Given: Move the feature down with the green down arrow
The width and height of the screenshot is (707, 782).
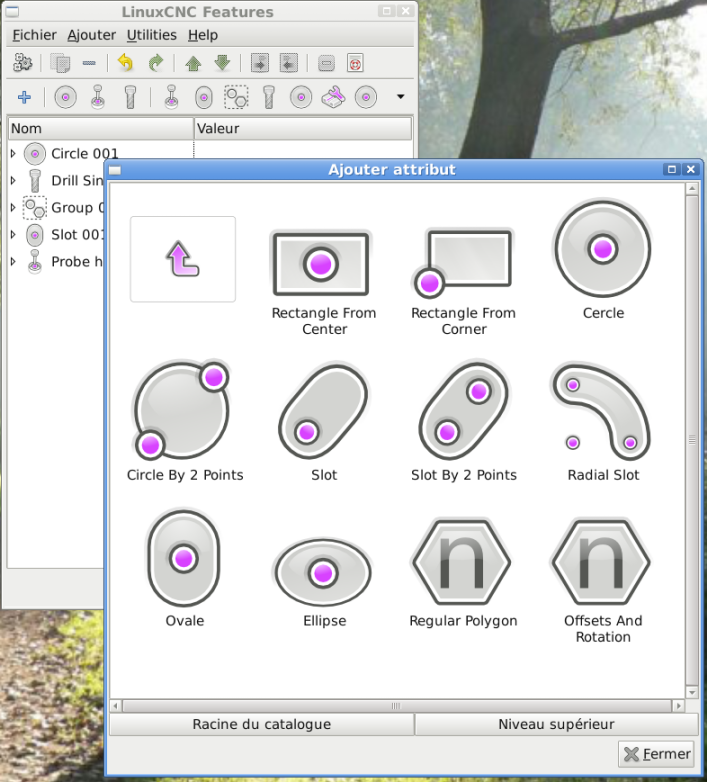Looking at the screenshot, I should 222,63.
